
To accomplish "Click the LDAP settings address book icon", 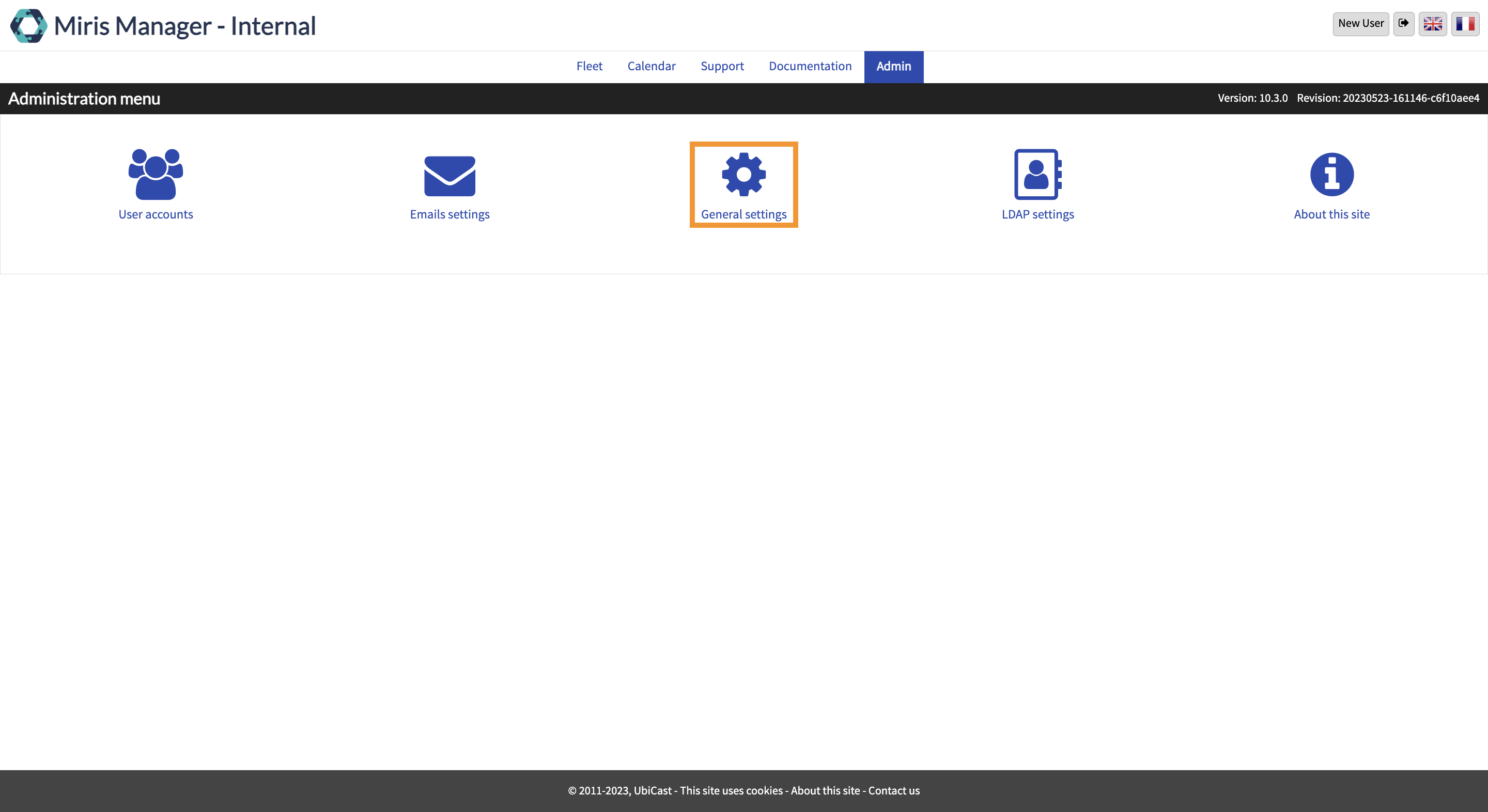I will pyautogui.click(x=1037, y=175).
